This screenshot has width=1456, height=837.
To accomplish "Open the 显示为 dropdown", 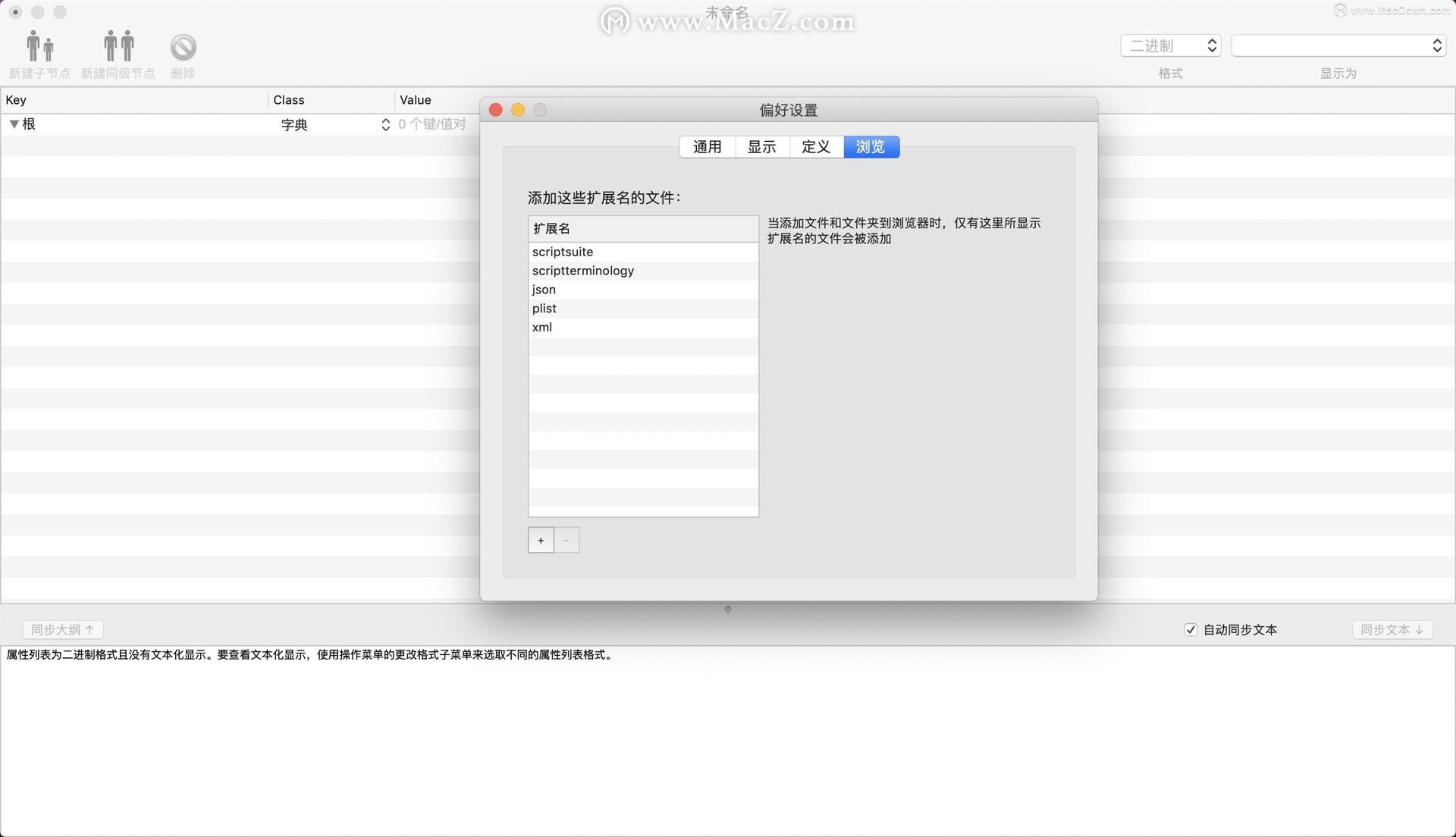I will 1338,45.
